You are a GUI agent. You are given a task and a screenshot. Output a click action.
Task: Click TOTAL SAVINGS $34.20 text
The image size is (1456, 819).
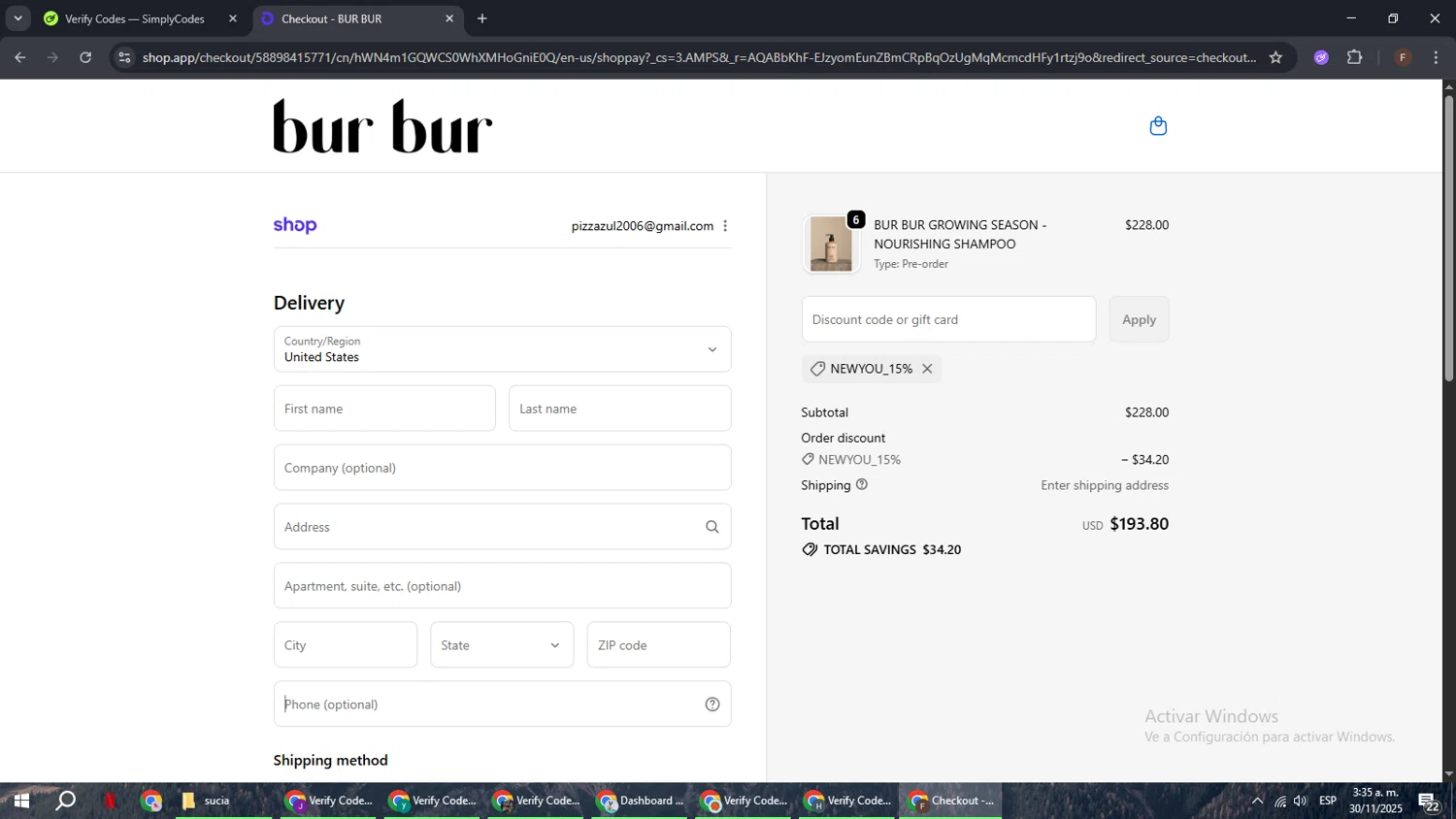[892, 549]
